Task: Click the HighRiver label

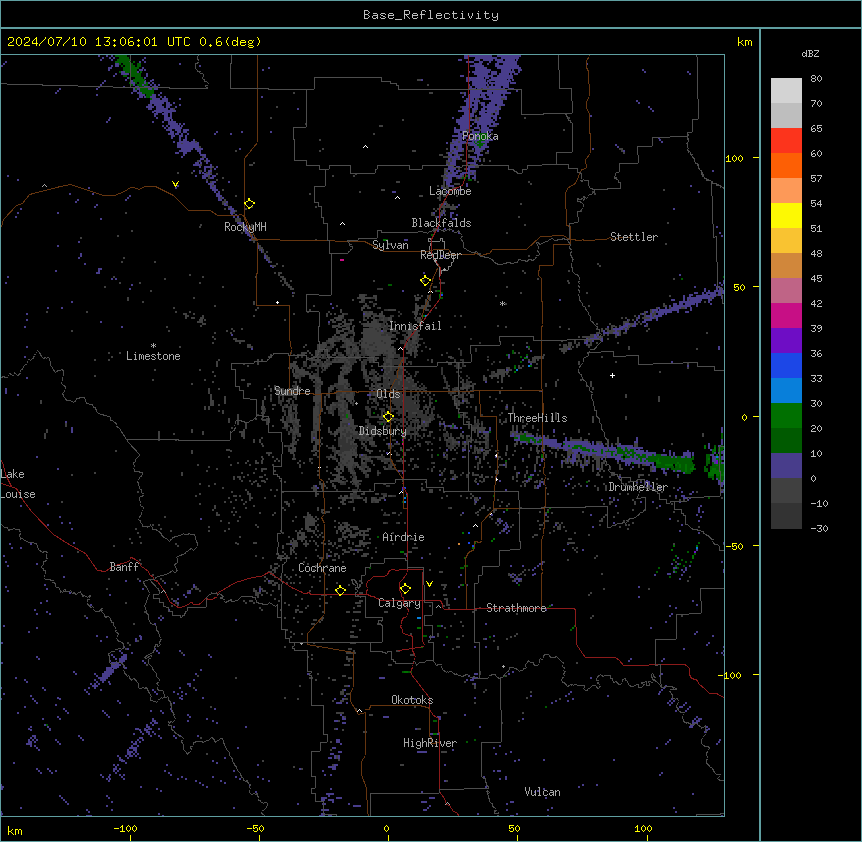Action: click(430, 743)
